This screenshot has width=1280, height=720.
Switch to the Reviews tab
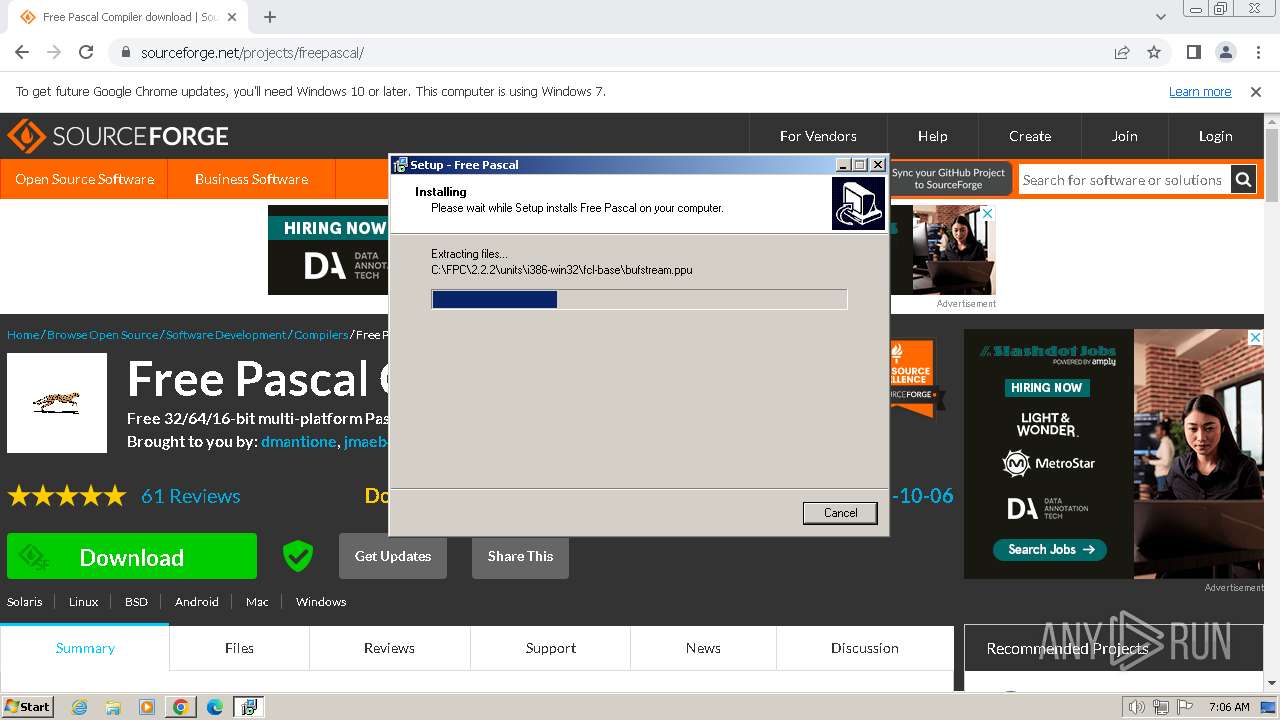[x=389, y=648]
